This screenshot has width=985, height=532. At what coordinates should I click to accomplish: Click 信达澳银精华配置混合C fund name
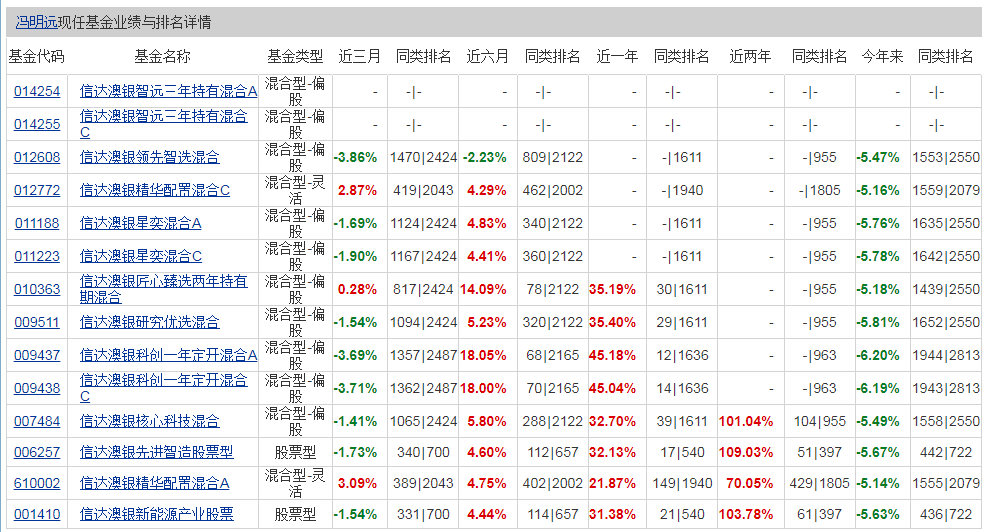(x=154, y=191)
